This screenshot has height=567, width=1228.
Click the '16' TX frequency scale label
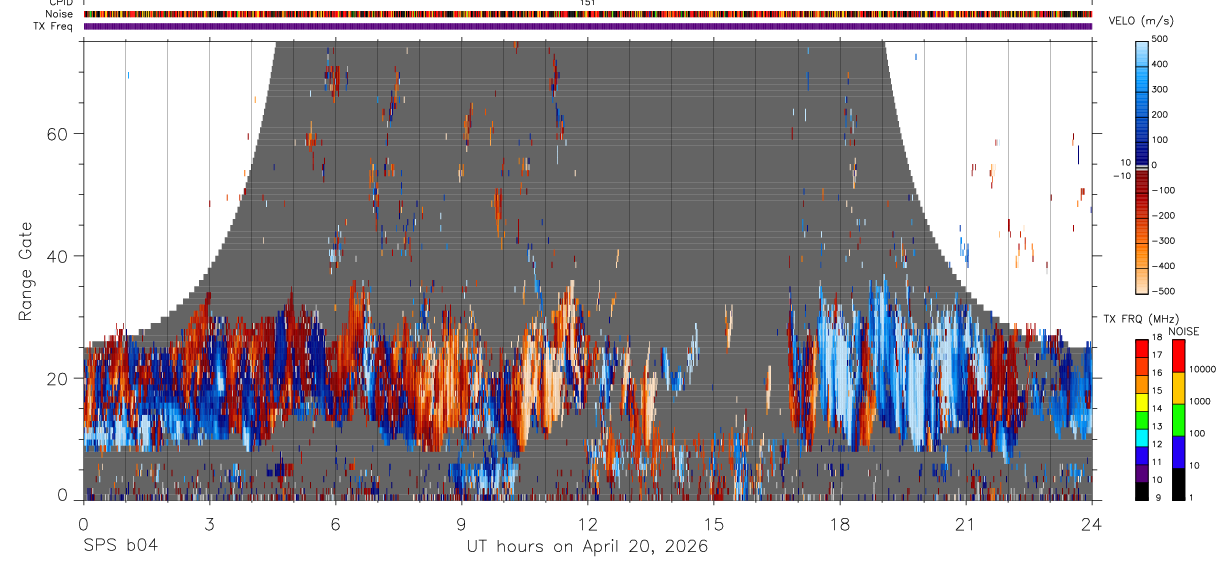[1158, 372]
